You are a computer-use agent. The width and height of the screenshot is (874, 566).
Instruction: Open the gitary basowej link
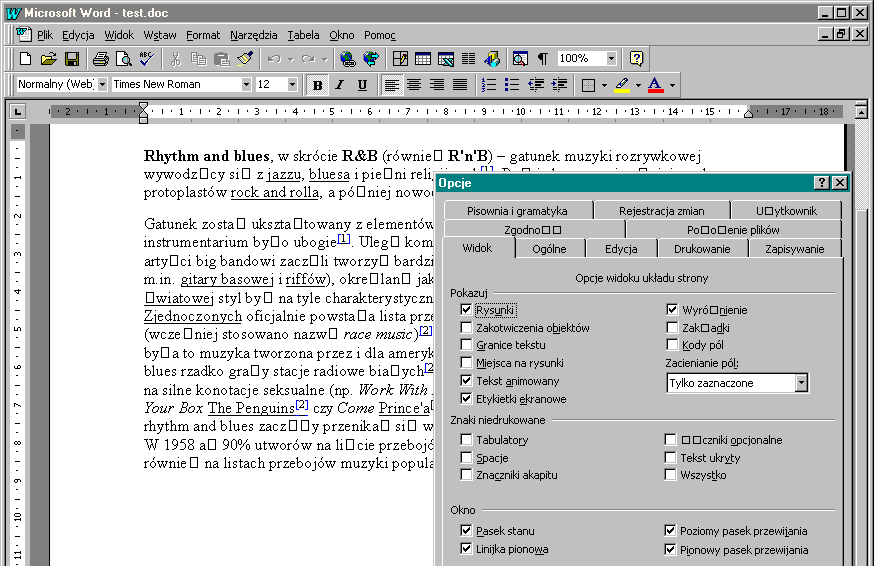point(227,279)
